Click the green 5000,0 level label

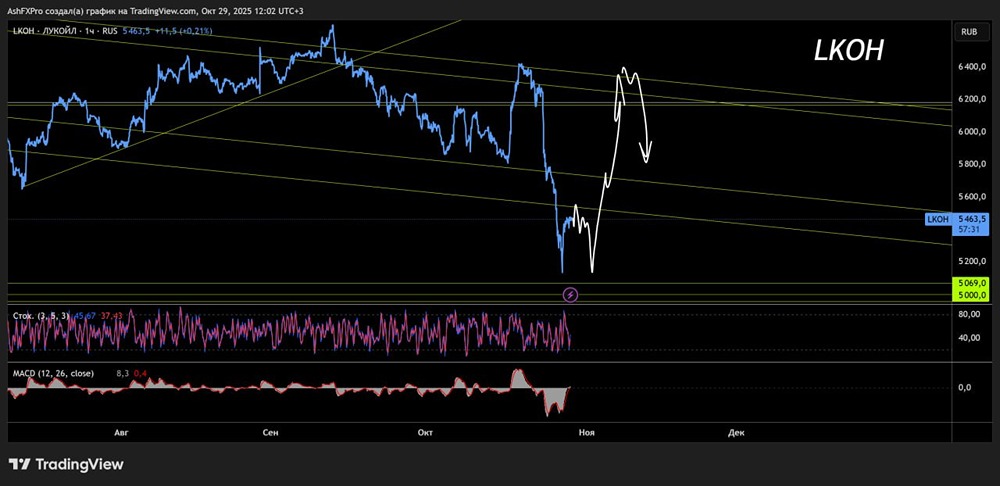pyautogui.click(x=969, y=293)
